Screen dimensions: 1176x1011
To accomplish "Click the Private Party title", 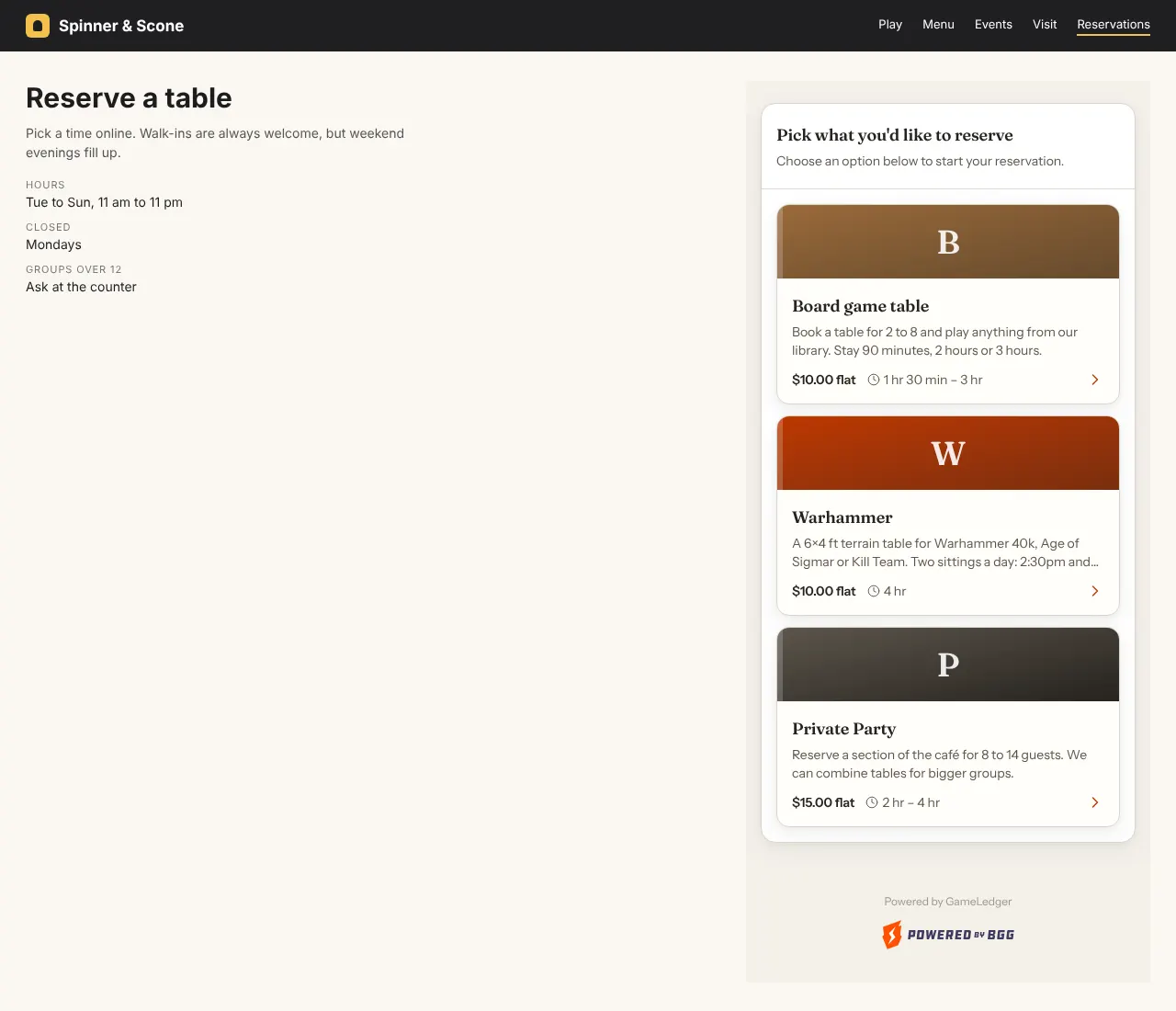I will point(843,729).
